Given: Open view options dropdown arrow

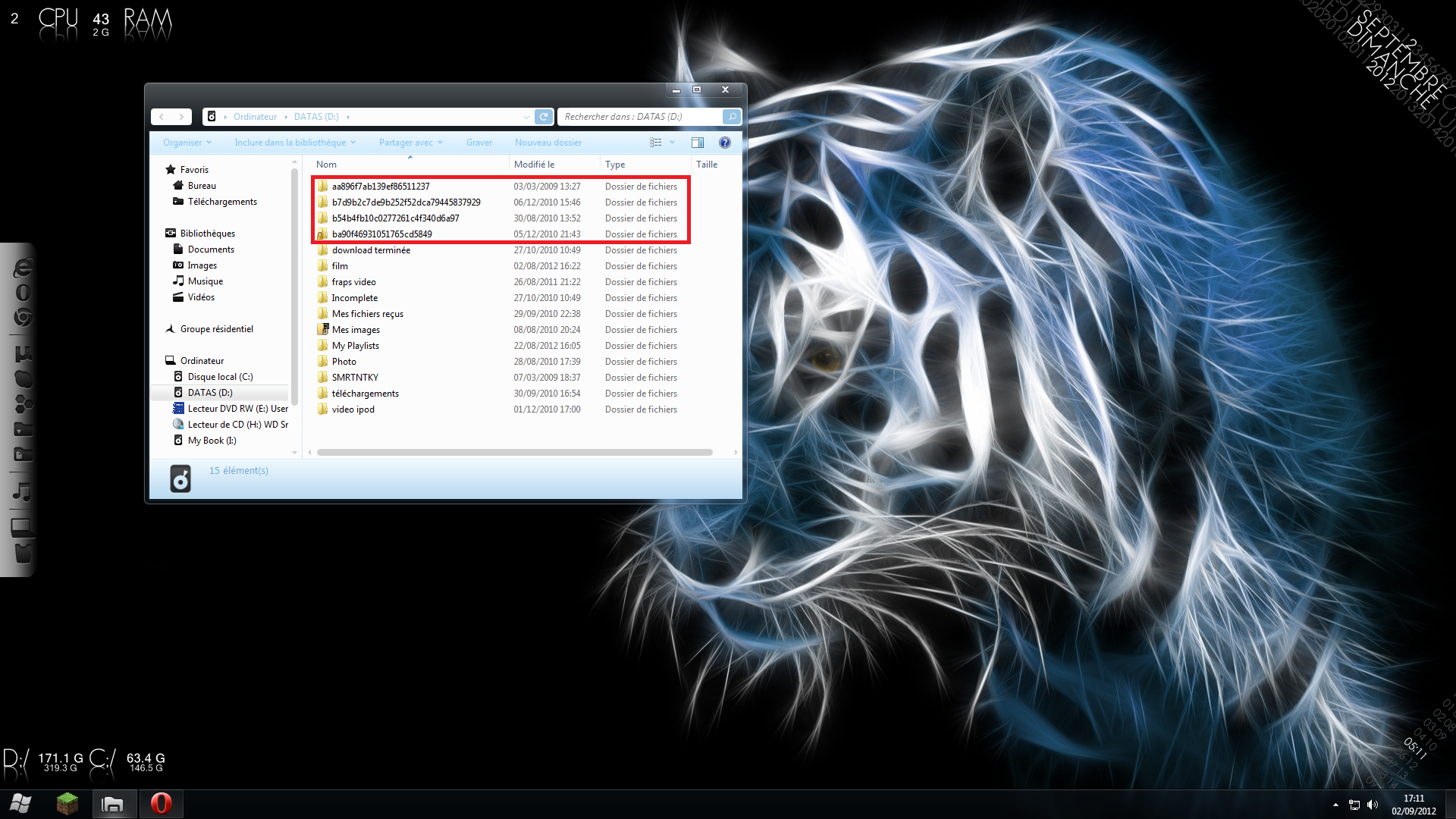Looking at the screenshot, I should 672,143.
